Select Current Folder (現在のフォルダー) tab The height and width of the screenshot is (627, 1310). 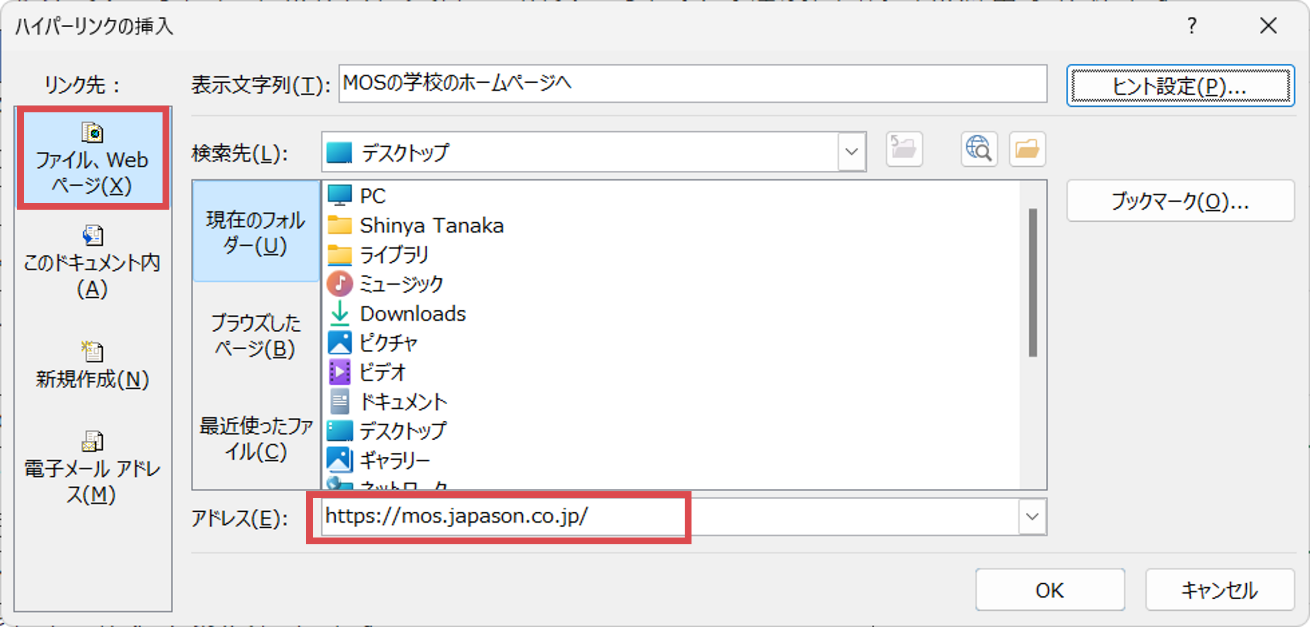click(x=256, y=232)
